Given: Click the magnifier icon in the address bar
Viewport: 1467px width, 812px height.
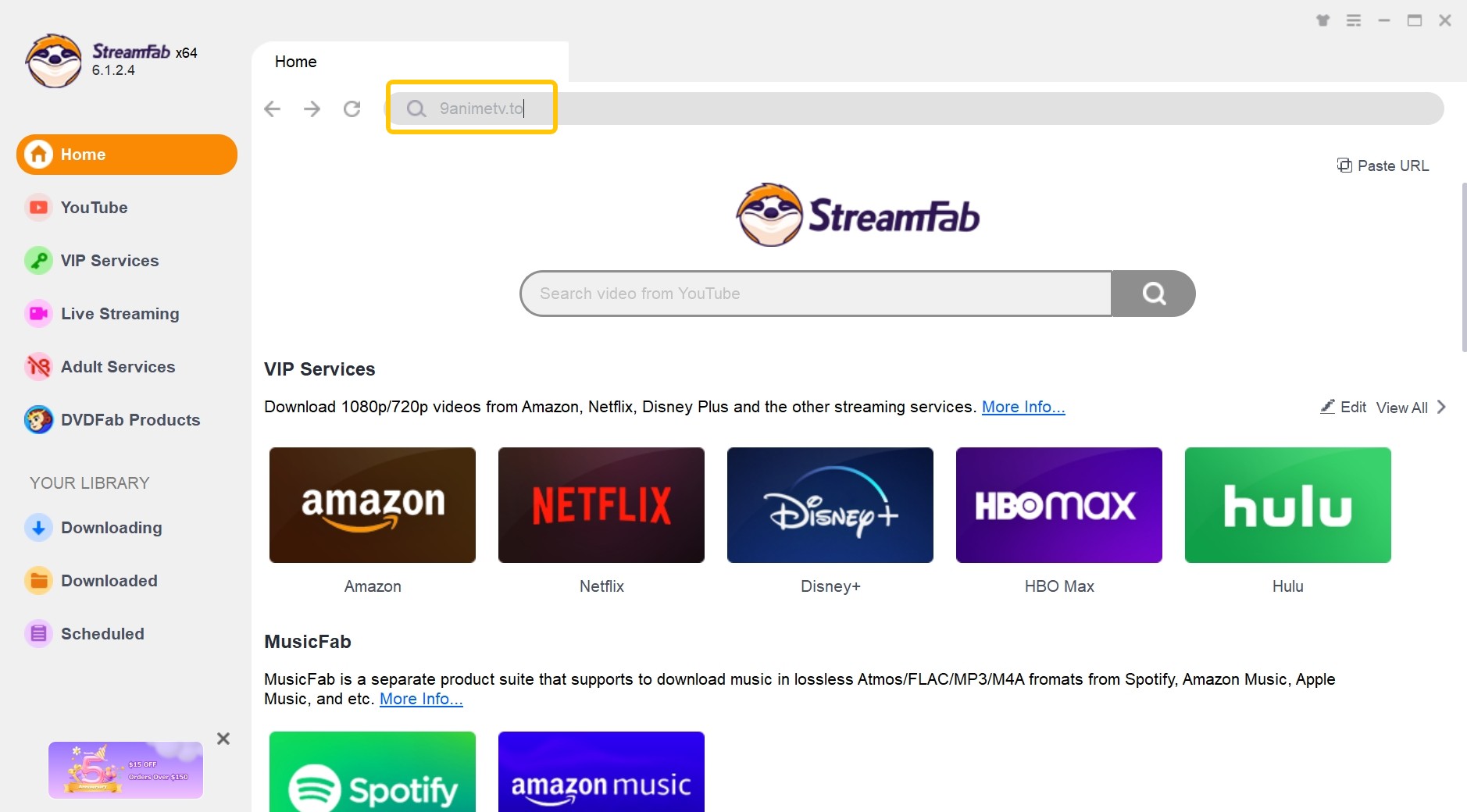Looking at the screenshot, I should (416, 109).
